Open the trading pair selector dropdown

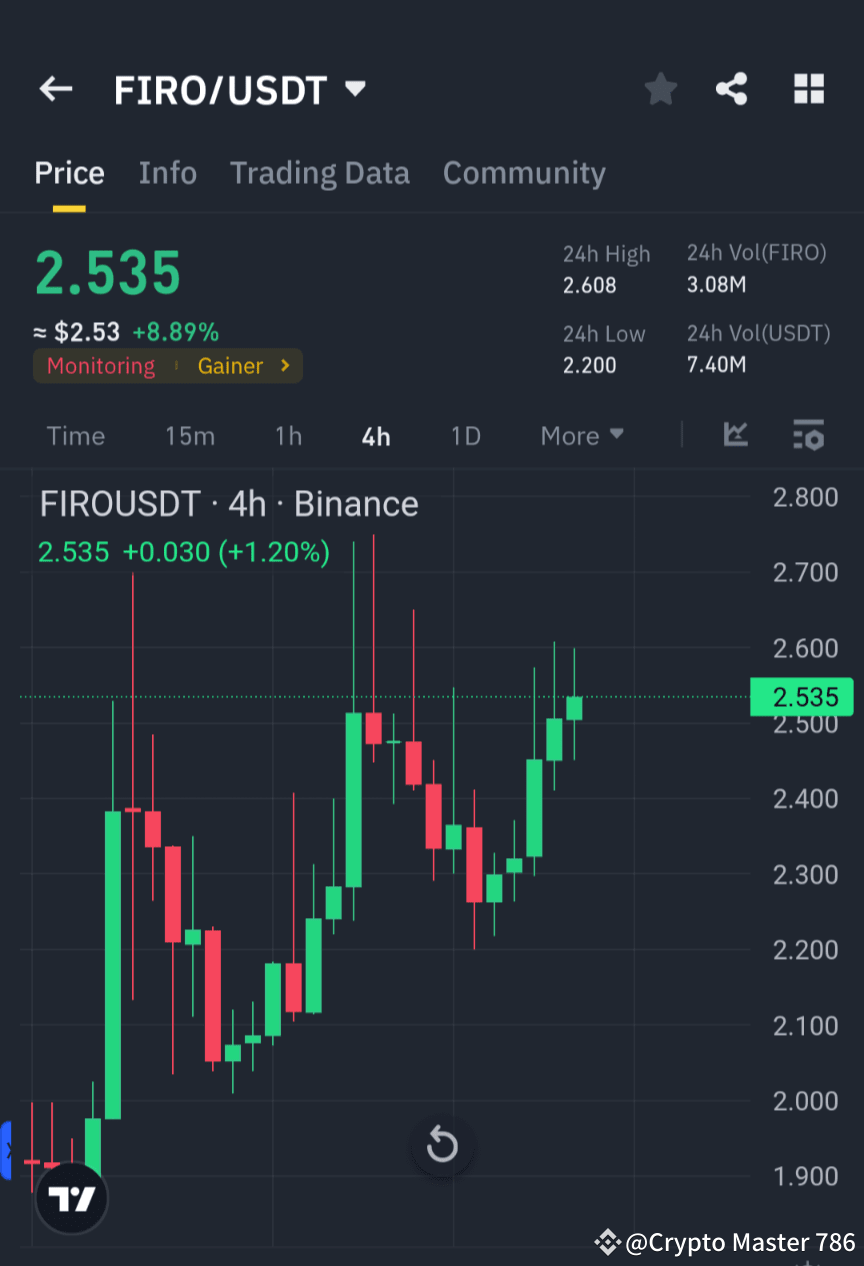pyautogui.click(x=355, y=89)
